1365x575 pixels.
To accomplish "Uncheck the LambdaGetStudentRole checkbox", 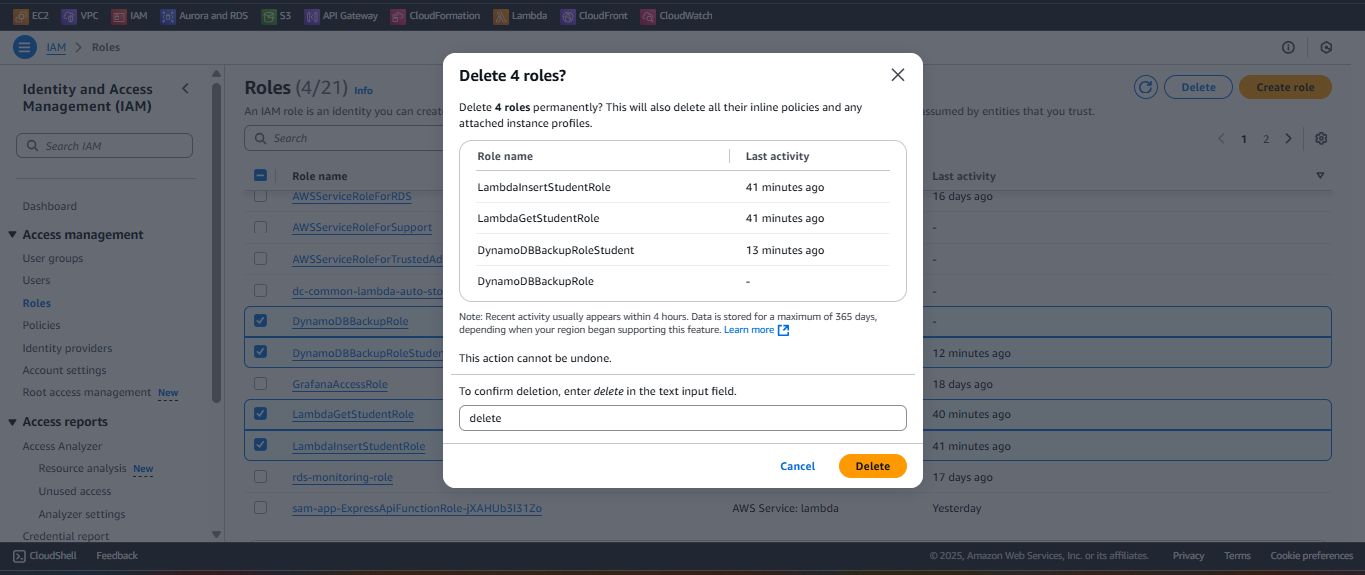I will [x=260, y=413].
